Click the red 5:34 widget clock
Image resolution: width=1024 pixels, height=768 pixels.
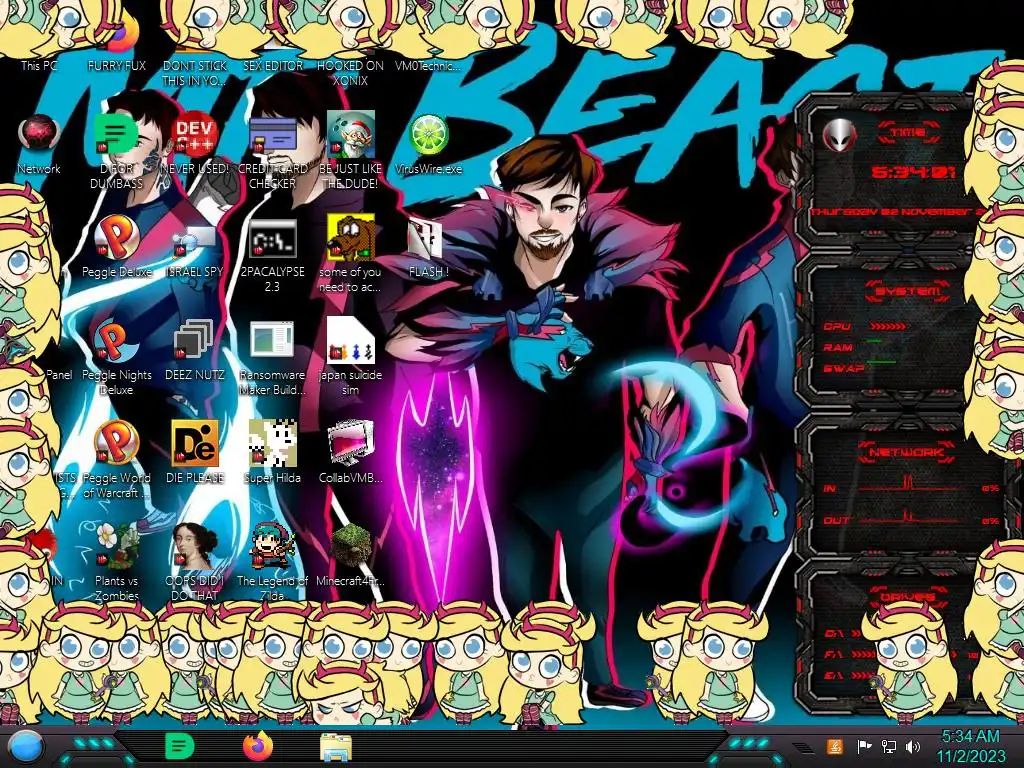coord(912,172)
